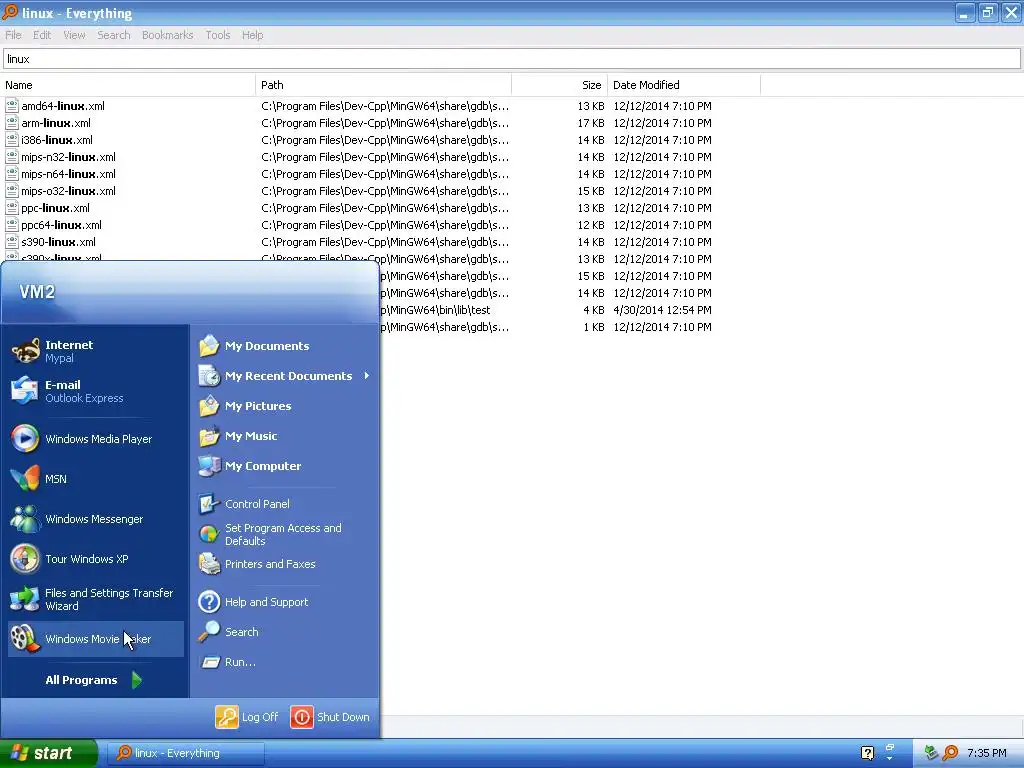Open the Run... dialog icon
Screen dimensions: 1024x768
coord(209,662)
